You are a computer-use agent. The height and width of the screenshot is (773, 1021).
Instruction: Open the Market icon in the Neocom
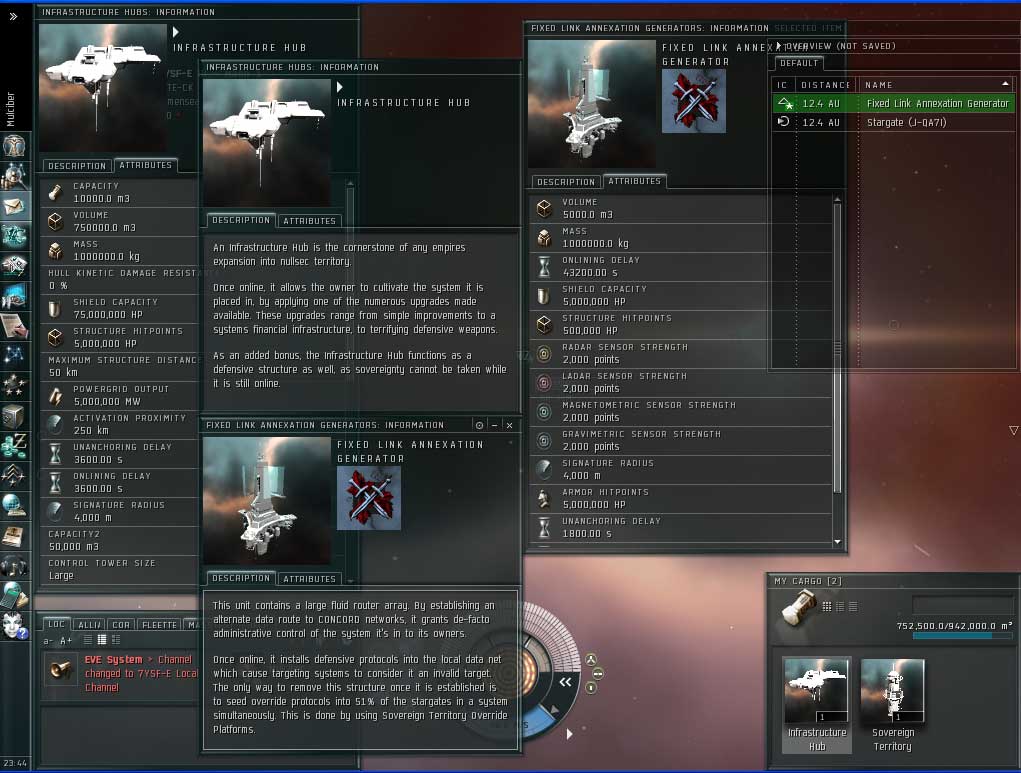point(14,266)
